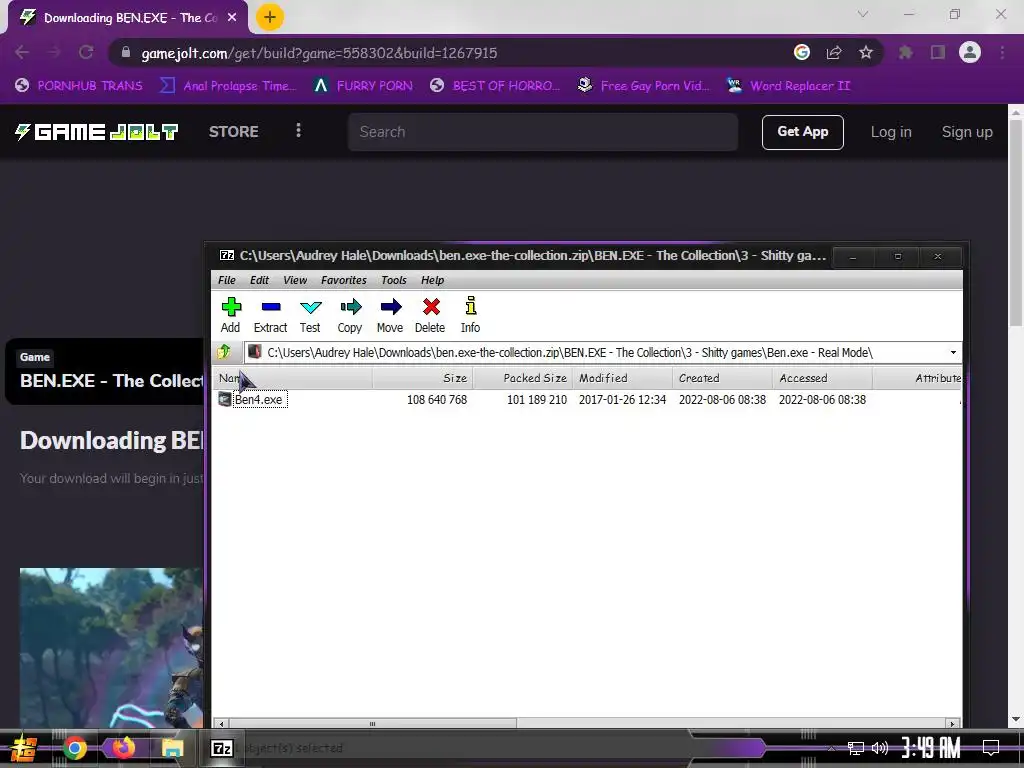Sort files by Size column

tap(423, 378)
